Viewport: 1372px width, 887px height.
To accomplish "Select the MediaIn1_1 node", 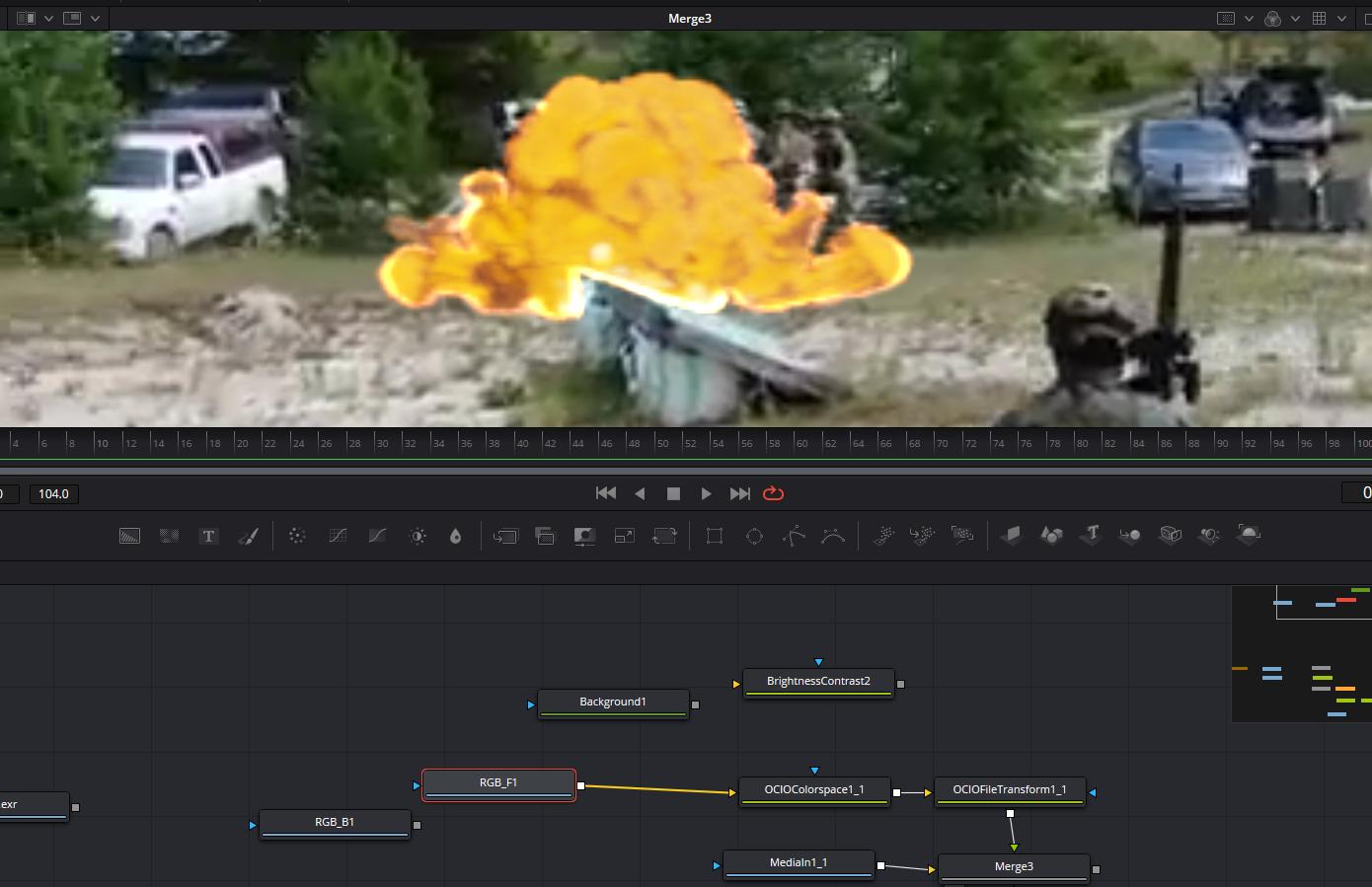I will pos(799,864).
